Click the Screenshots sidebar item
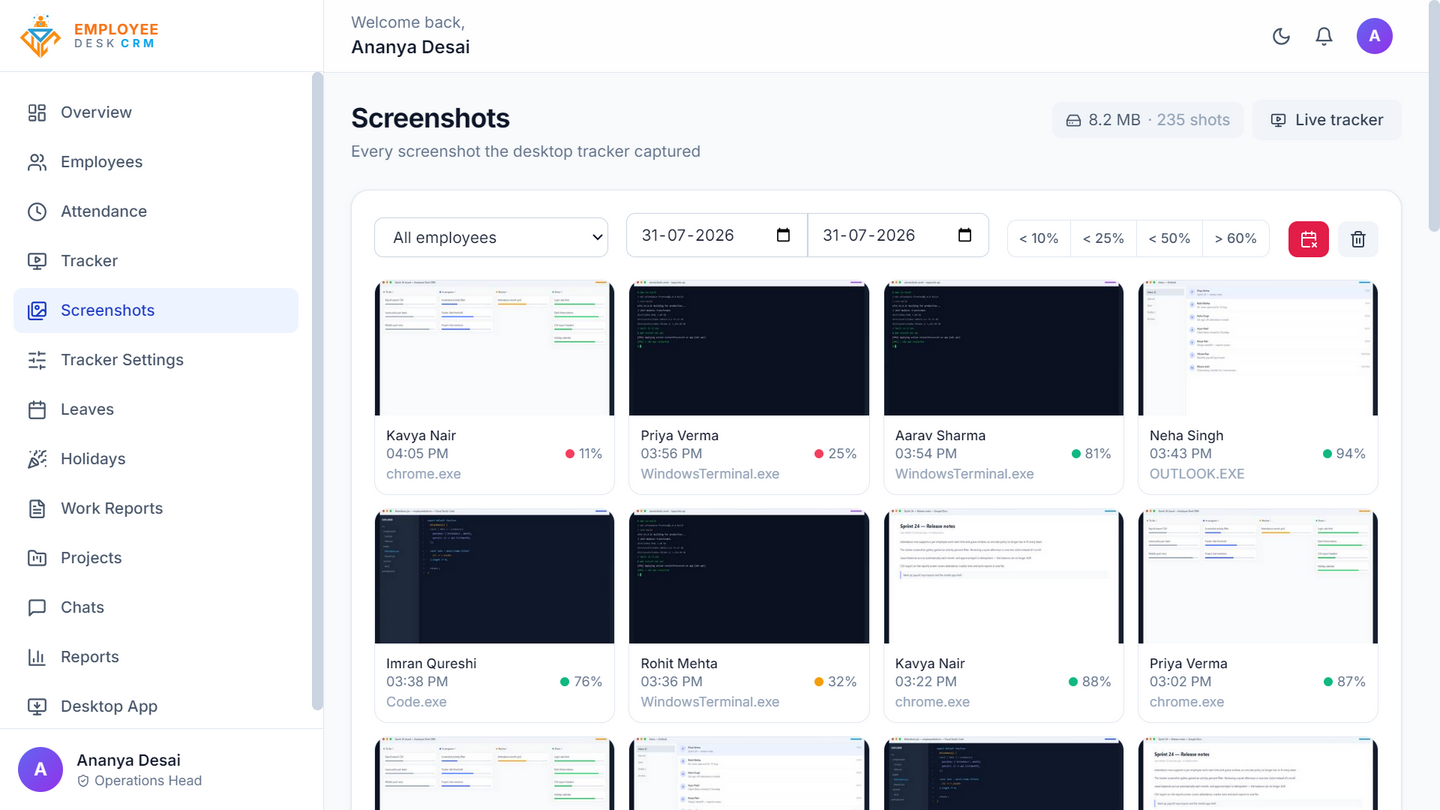 pos(156,310)
